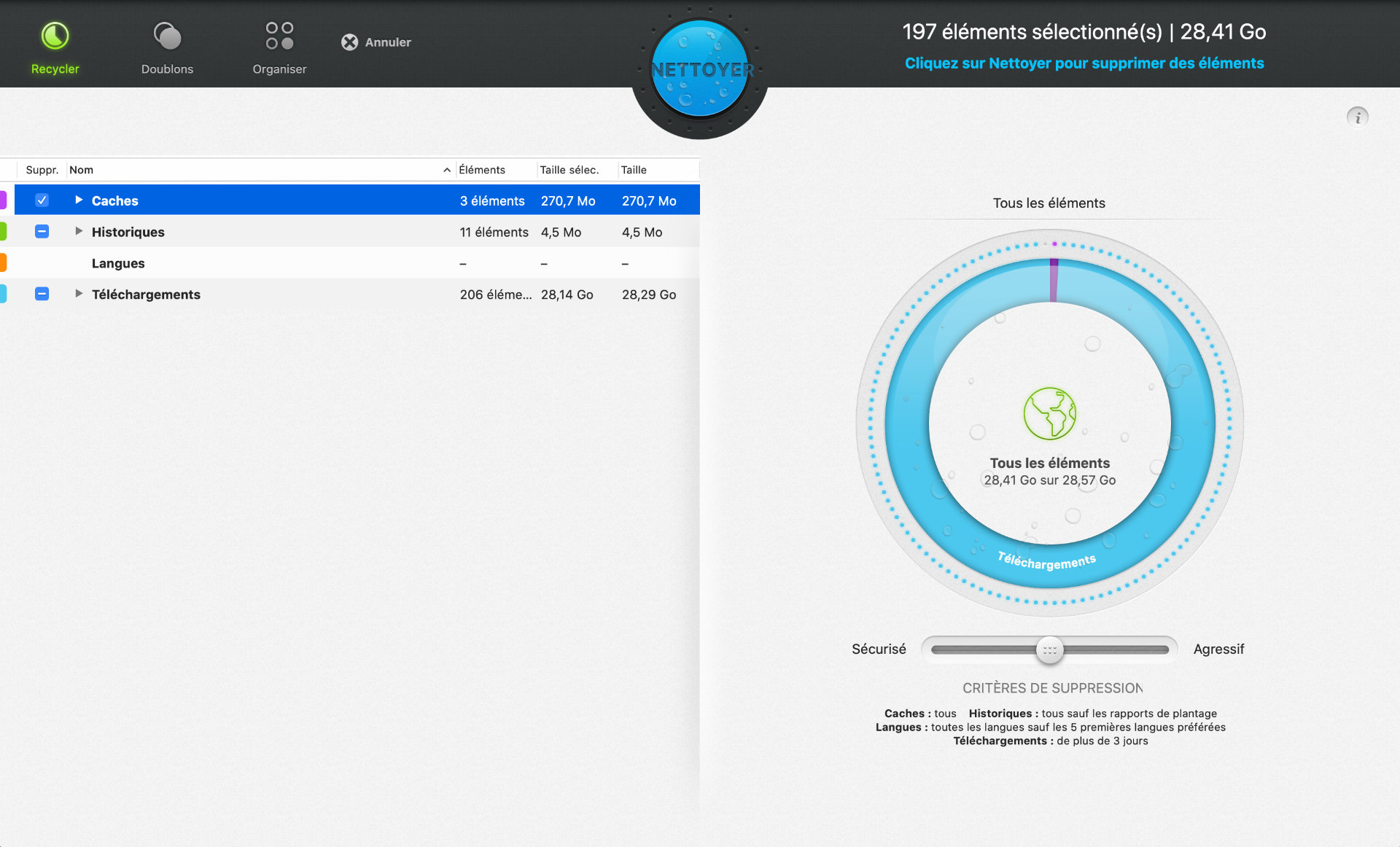The image size is (1400, 847).
Task: Open the info button
Action: pos(1357,117)
